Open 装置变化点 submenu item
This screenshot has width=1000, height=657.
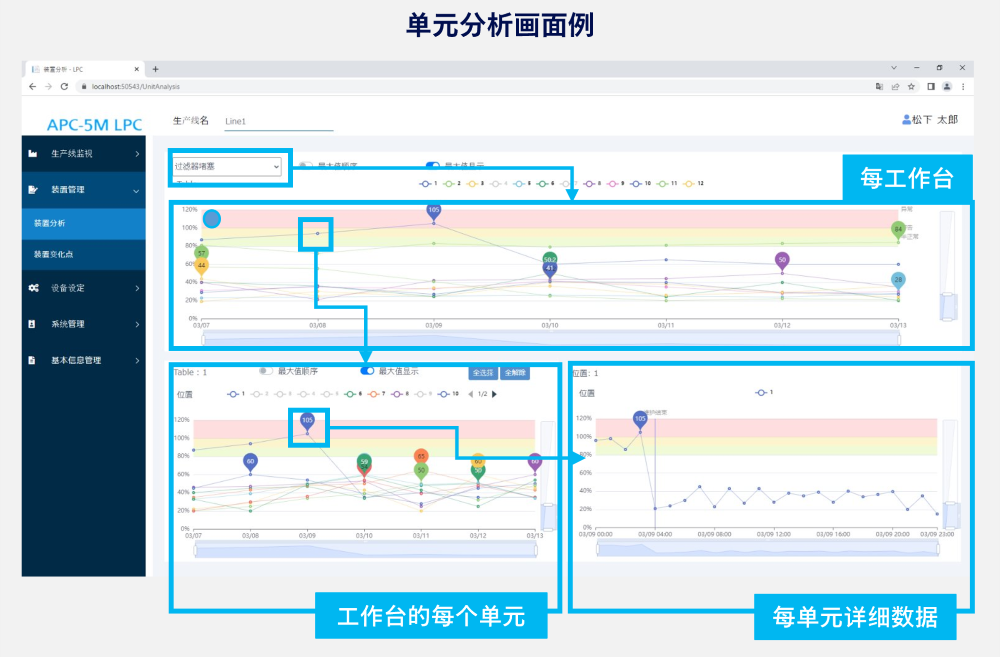point(53,255)
